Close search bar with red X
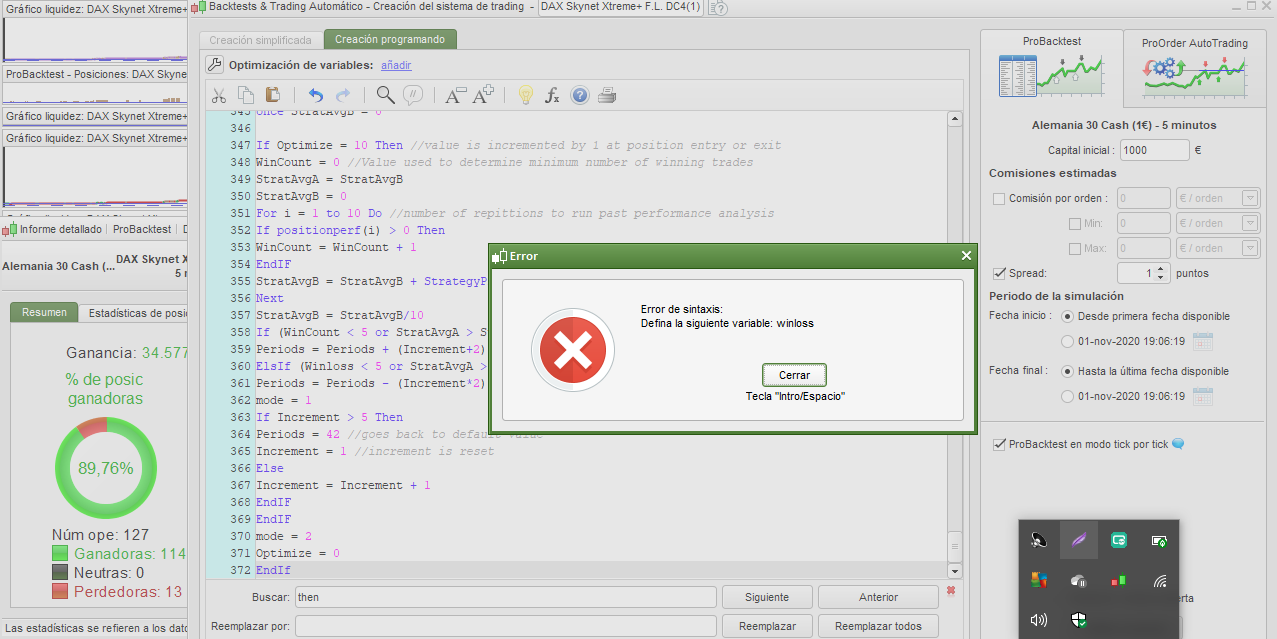Screen dimensions: 1277x639 click(x=951, y=591)
